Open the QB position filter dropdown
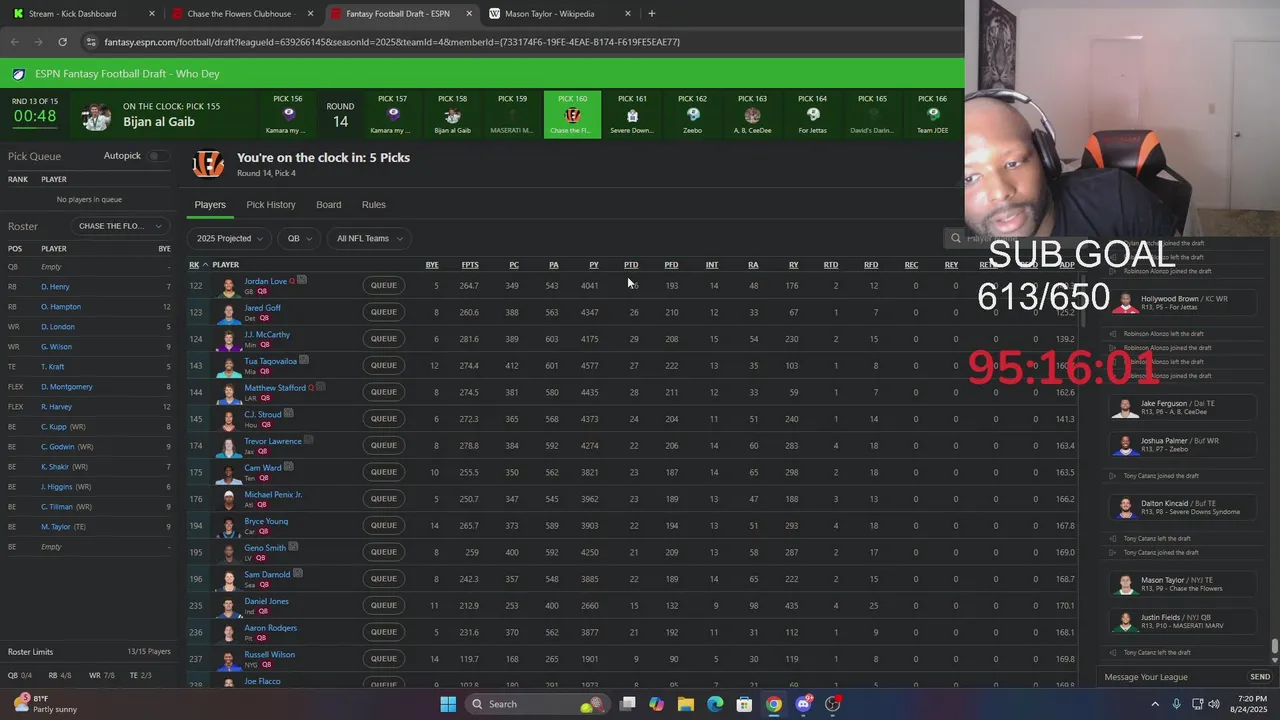 tap(298, 238)
